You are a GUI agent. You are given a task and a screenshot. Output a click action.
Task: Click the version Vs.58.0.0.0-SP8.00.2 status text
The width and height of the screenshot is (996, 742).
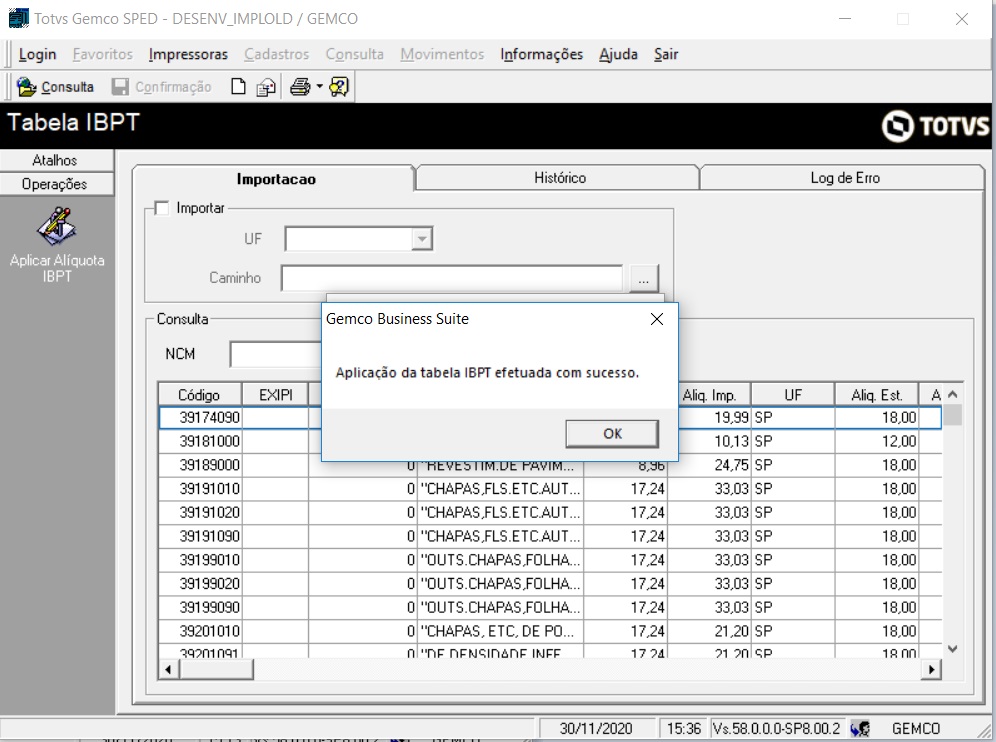coord(776,728)
